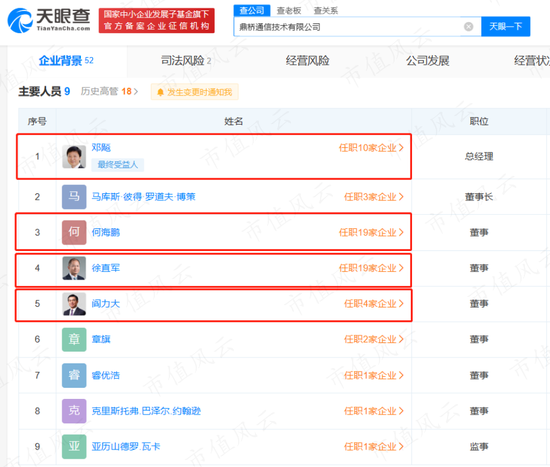Open 徐直军 profile photo
550x467 pixels.
74,268
